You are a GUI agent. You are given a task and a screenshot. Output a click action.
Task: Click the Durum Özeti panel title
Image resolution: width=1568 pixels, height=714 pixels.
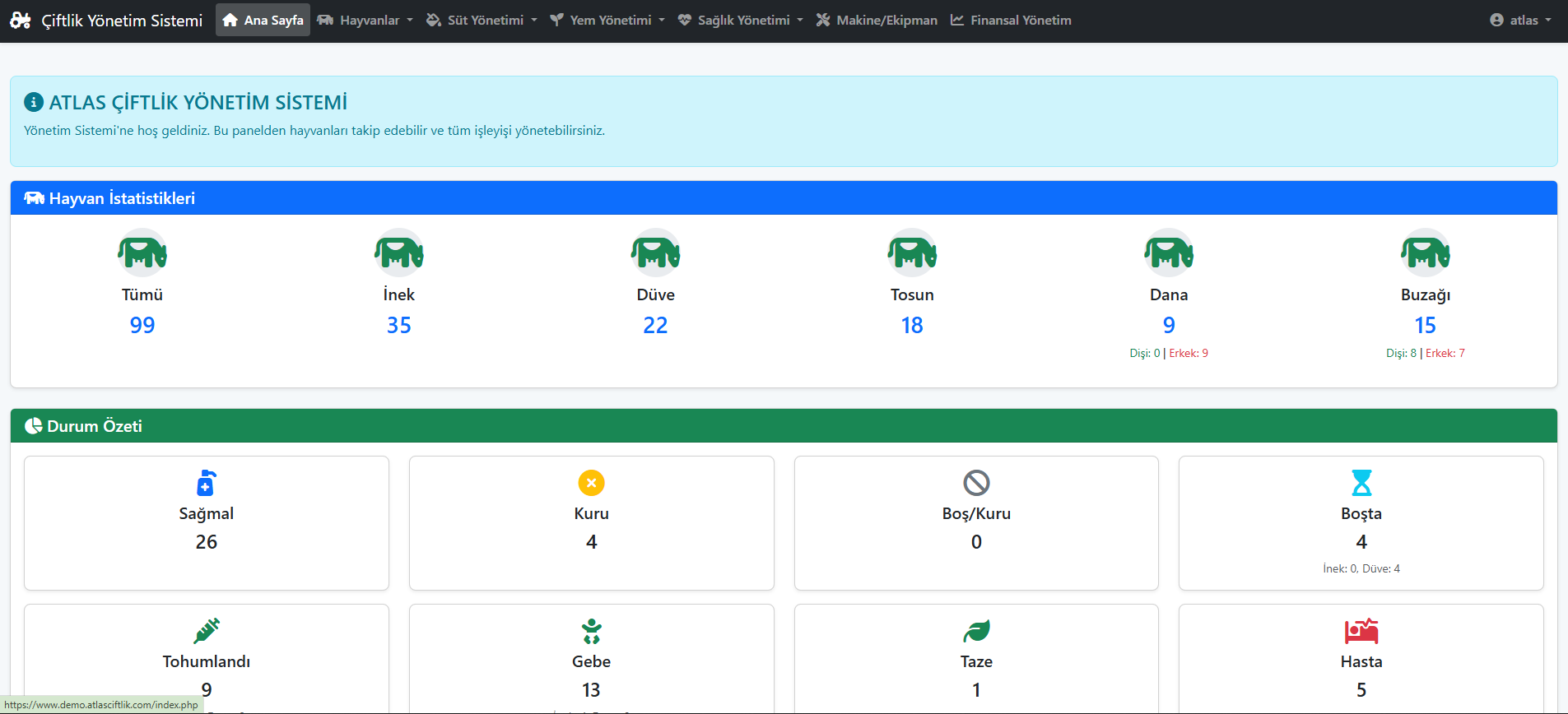pos(95,426)
